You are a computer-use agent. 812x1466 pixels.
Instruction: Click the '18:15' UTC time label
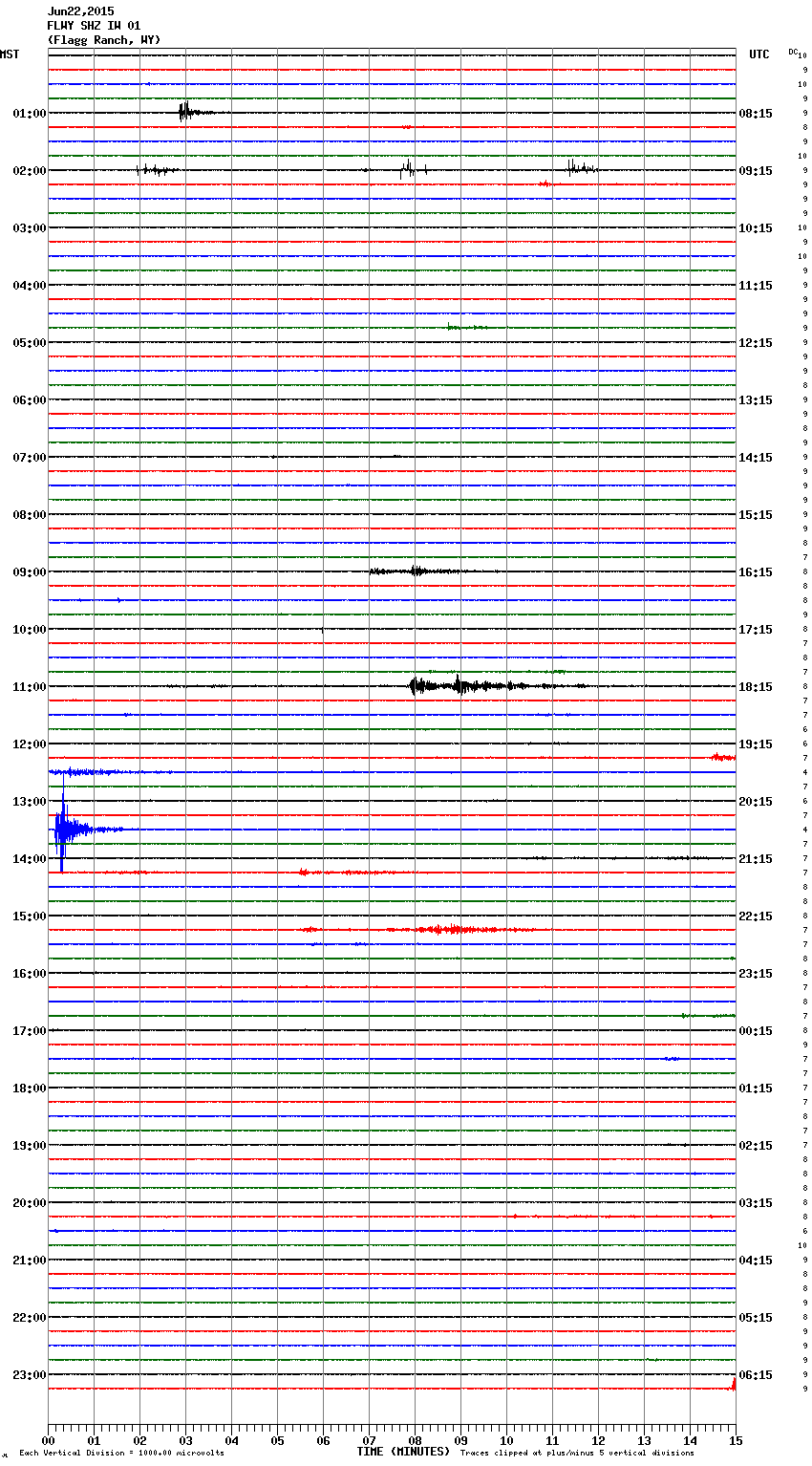tap(756, 687)
